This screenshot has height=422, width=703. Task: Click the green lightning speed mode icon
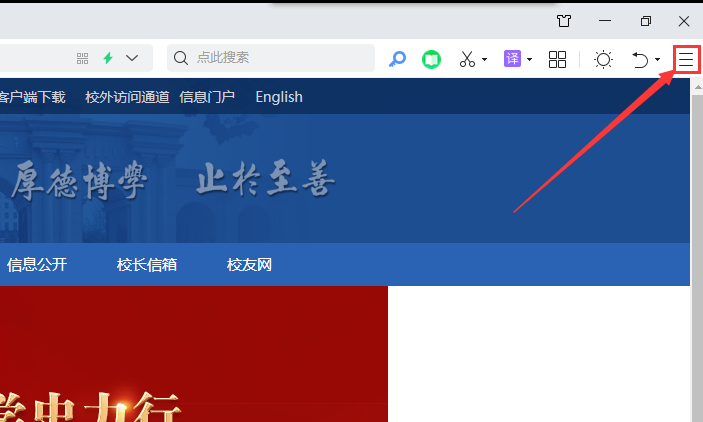tap(108, 59)
